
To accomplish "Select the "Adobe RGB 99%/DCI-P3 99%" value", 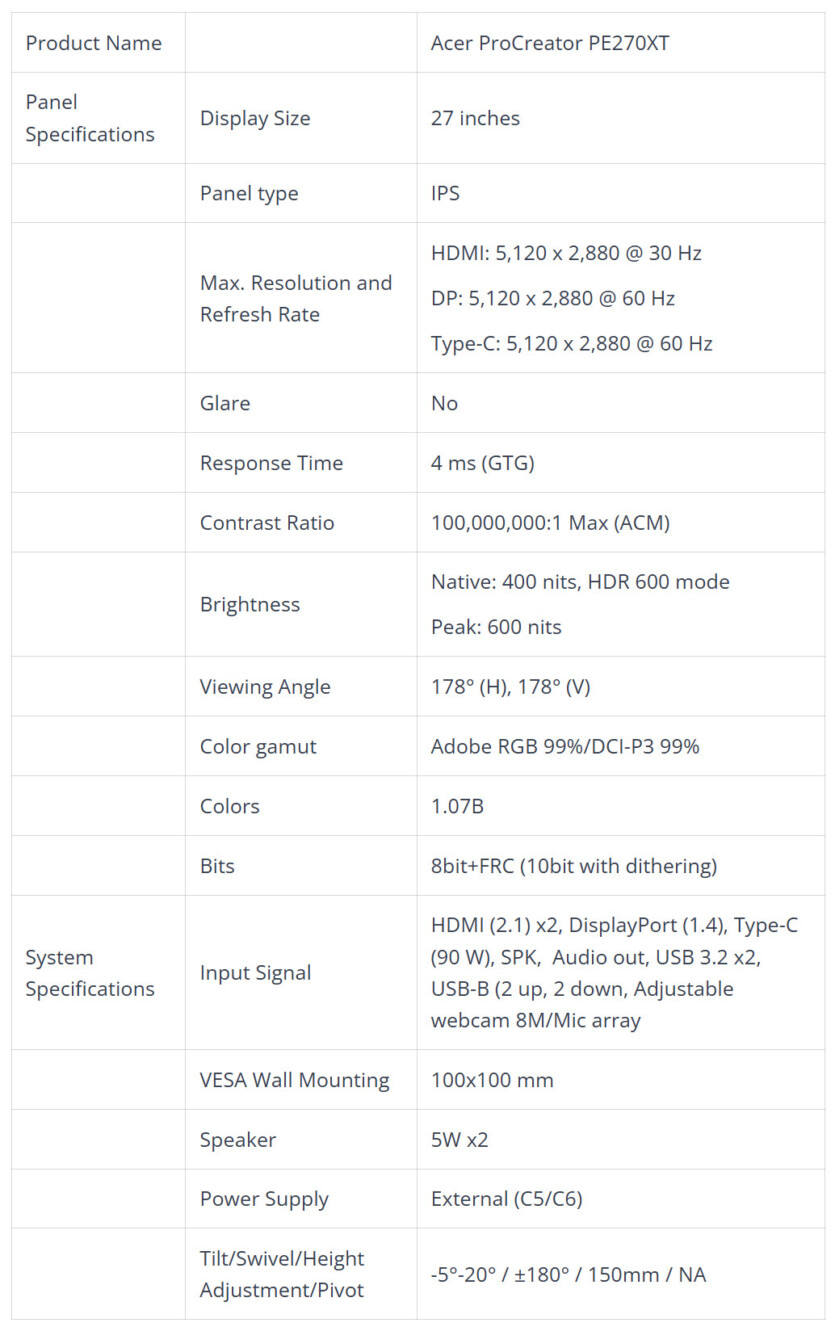I will pos(564,747).
